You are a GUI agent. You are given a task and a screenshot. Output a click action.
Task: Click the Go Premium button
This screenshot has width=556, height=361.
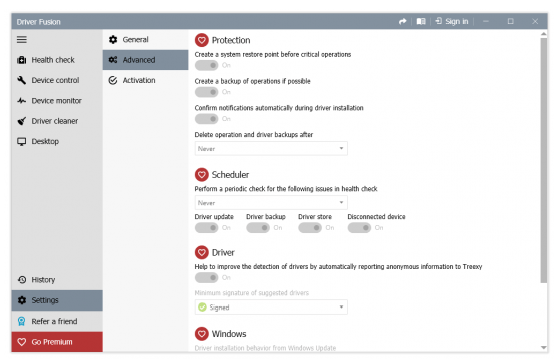(x=57, y=342)
